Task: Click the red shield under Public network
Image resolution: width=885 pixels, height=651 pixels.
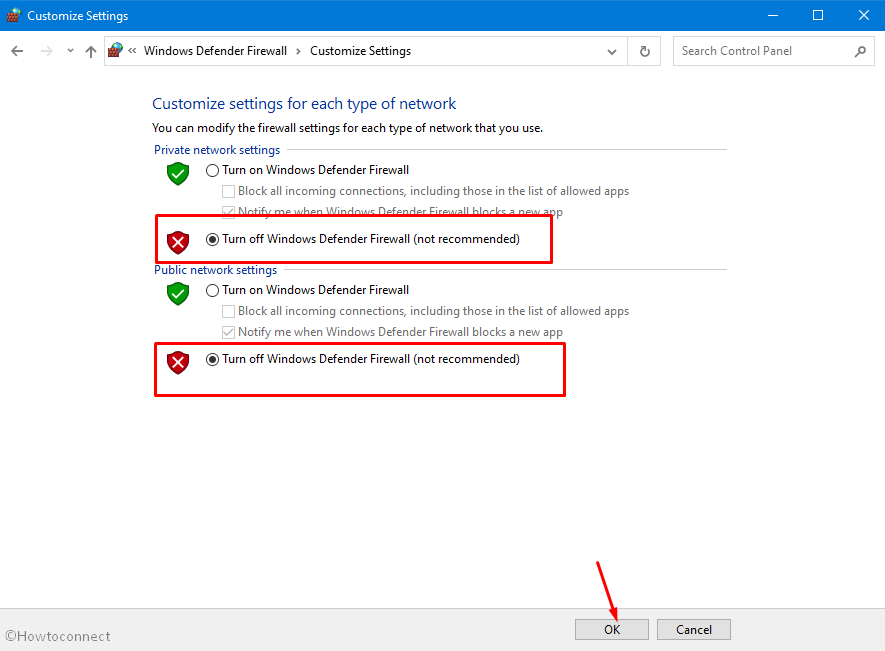Action: point(178,362)
